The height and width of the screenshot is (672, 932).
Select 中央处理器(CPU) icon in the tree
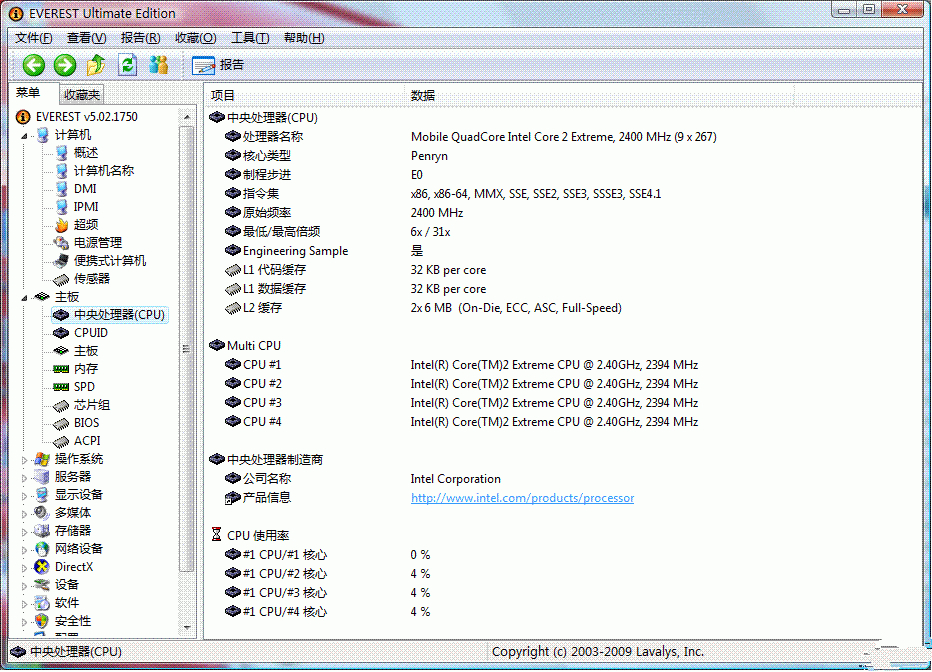click(61, 315)
